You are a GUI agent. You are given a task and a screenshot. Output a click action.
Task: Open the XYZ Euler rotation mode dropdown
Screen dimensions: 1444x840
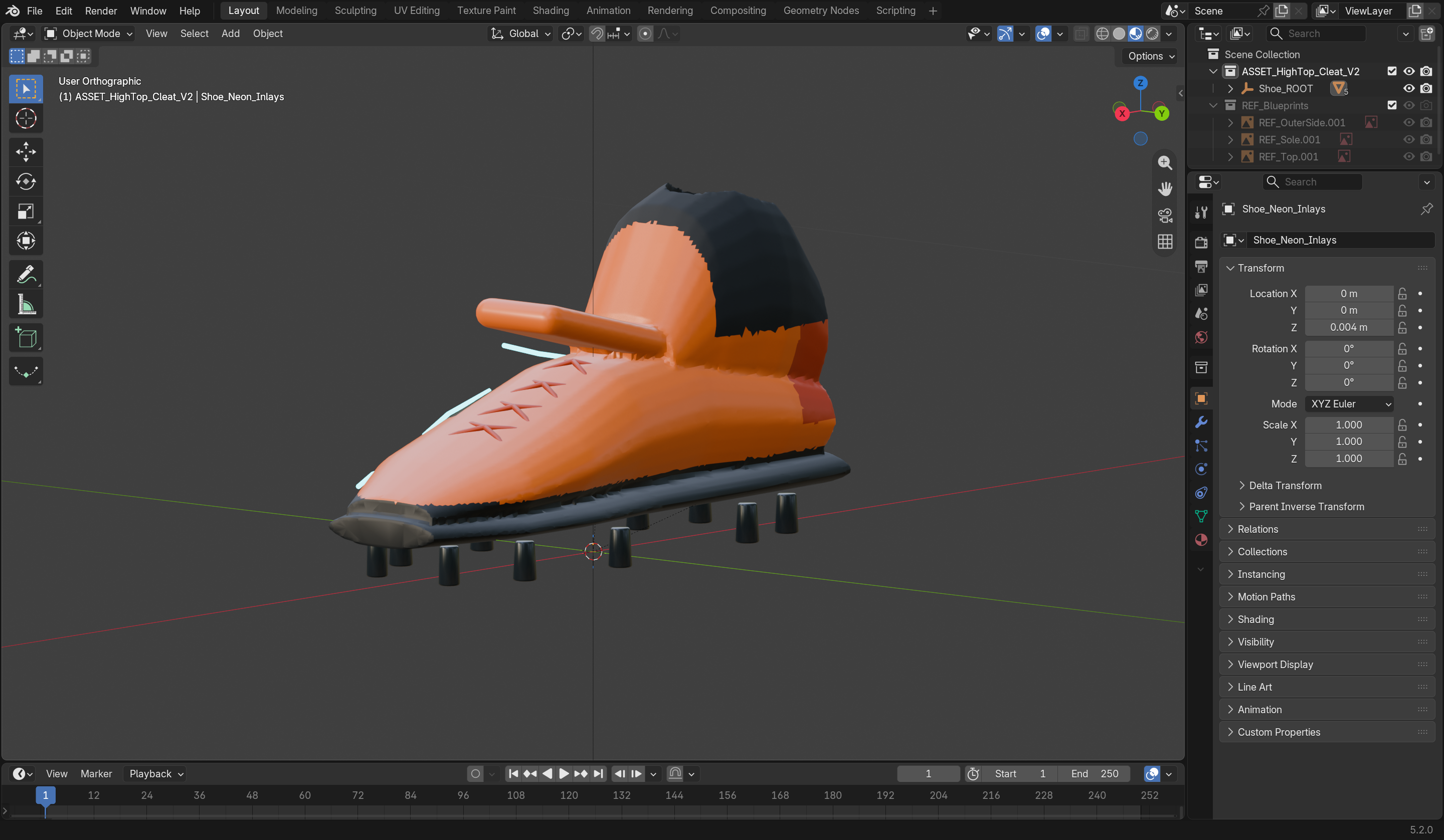pyautogui.click(x=1349, y=404)
